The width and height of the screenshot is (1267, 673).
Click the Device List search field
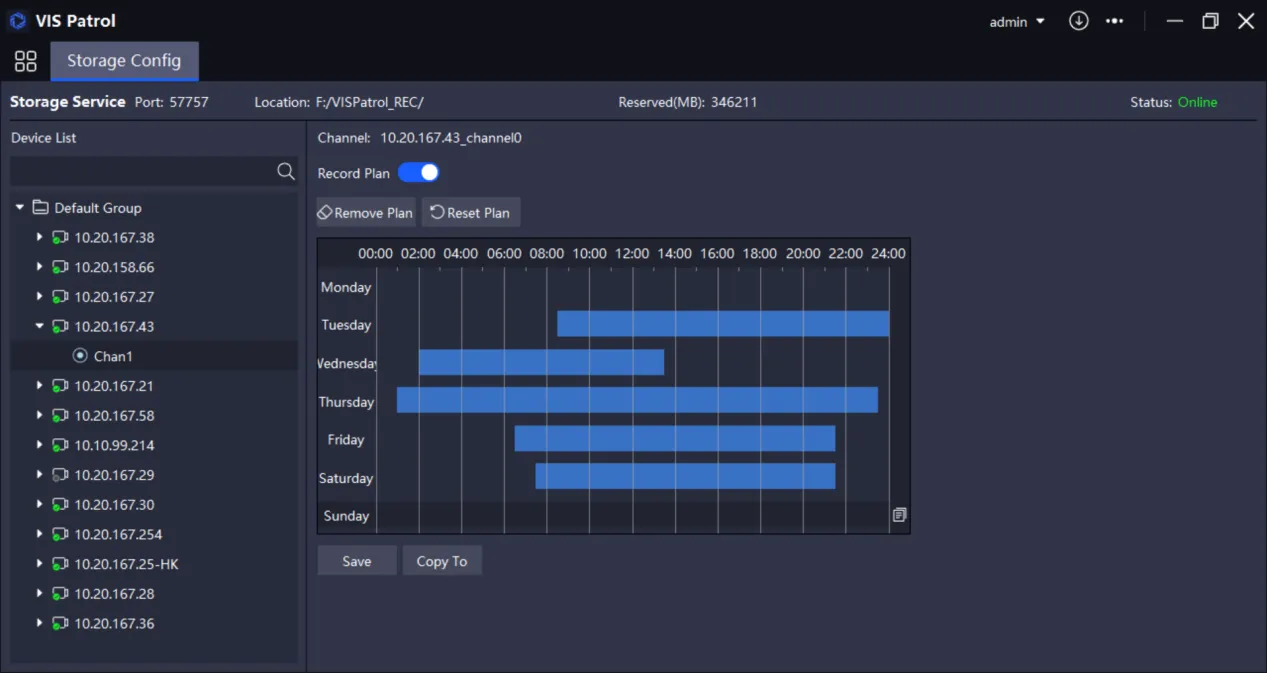click(x=140, y=172)
